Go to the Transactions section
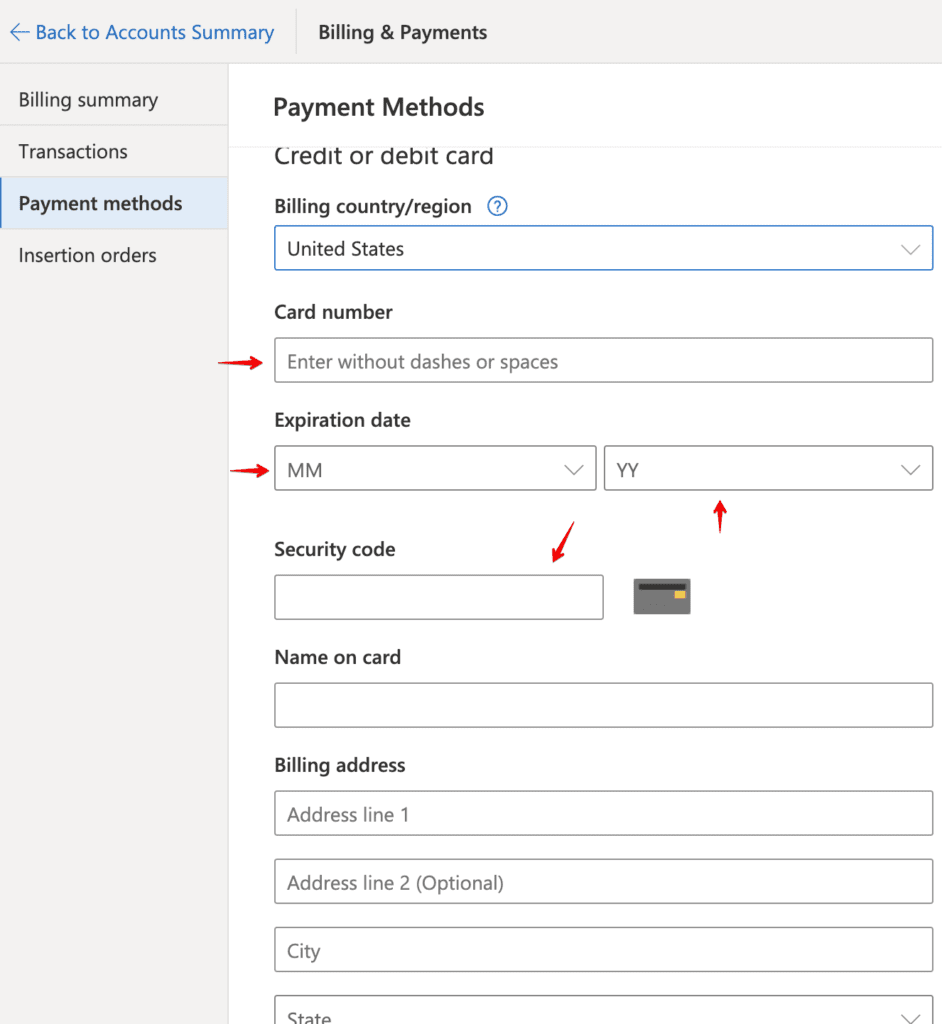This screenshot has width=942, height=1024. 73,152
